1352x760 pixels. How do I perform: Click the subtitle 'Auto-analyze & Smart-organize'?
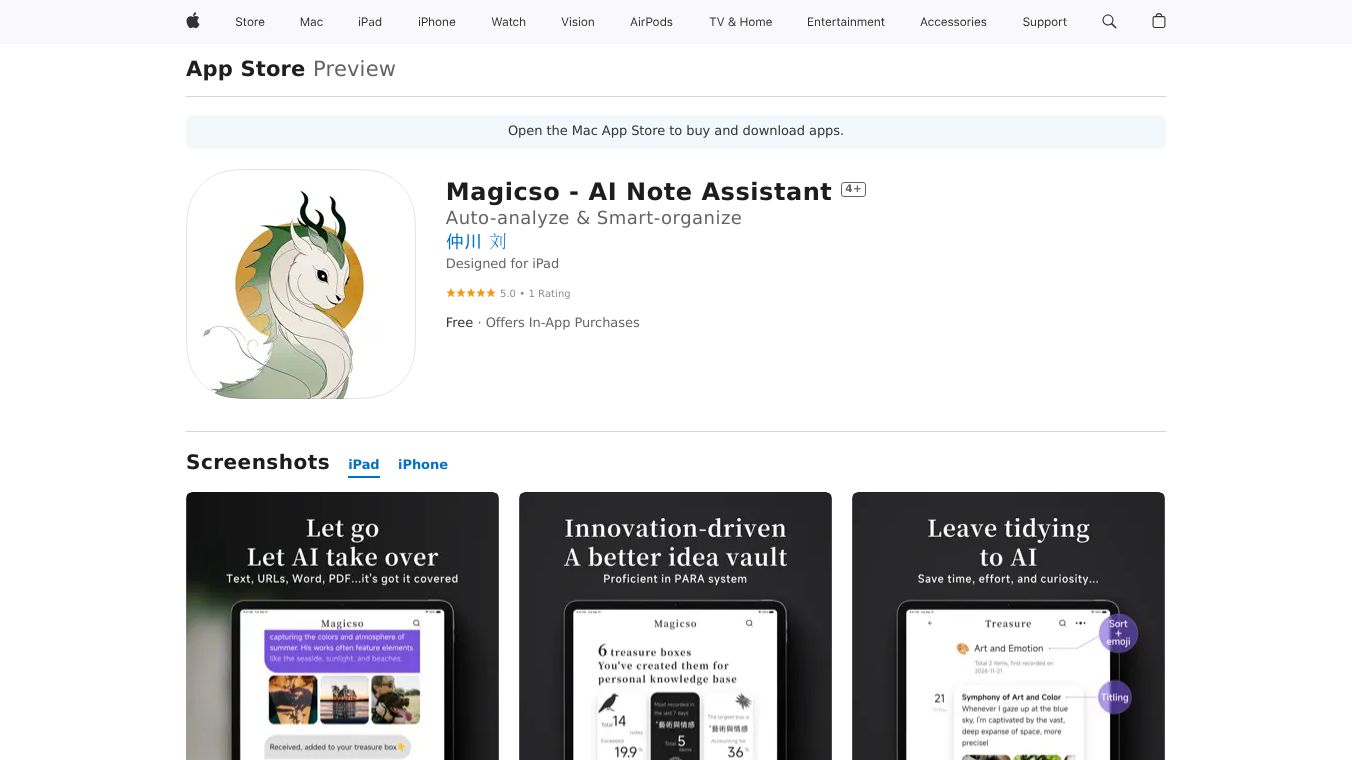(x=594, y=218)
